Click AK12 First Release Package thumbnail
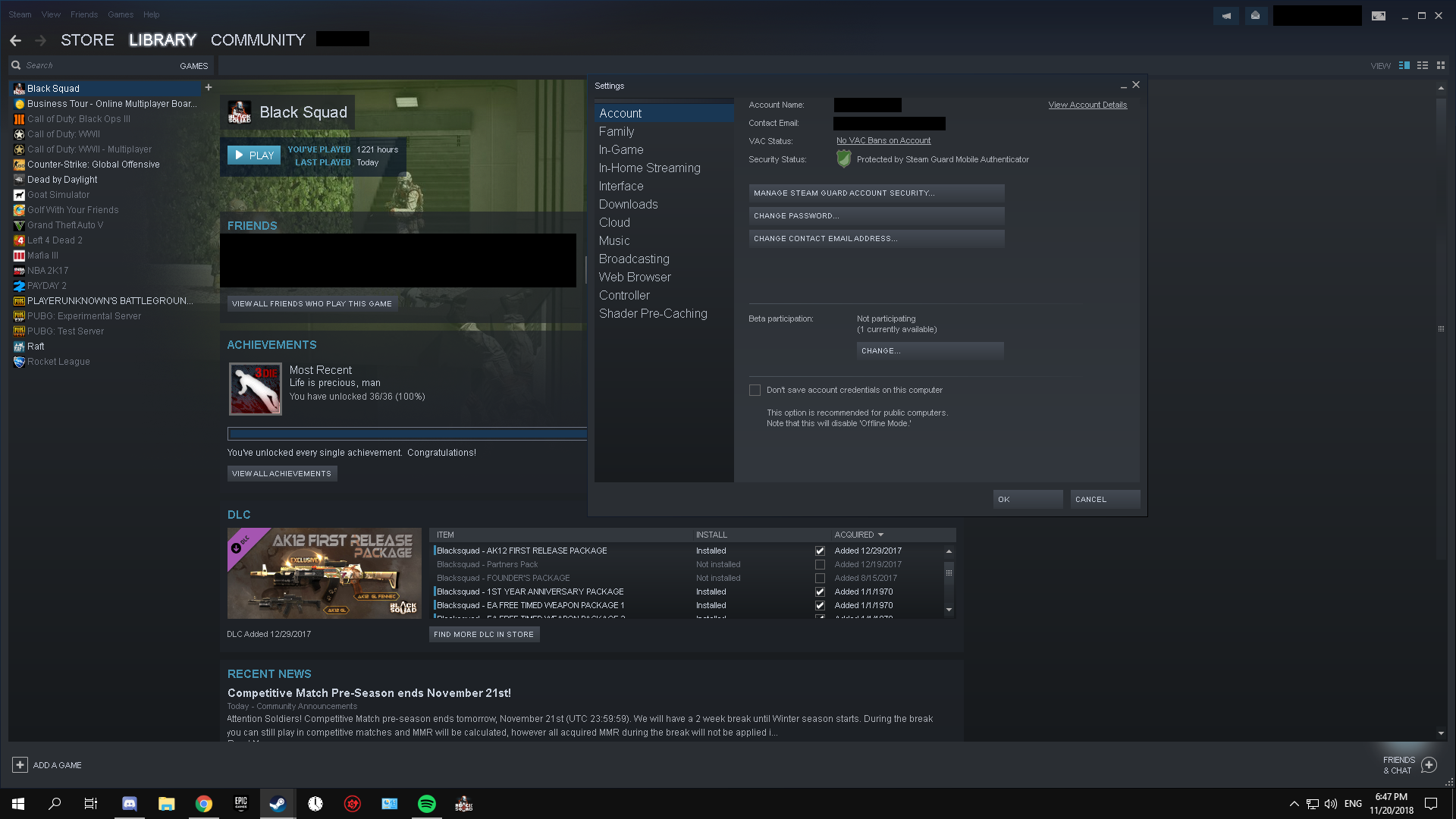1456x819 pixels. point(324,573)
